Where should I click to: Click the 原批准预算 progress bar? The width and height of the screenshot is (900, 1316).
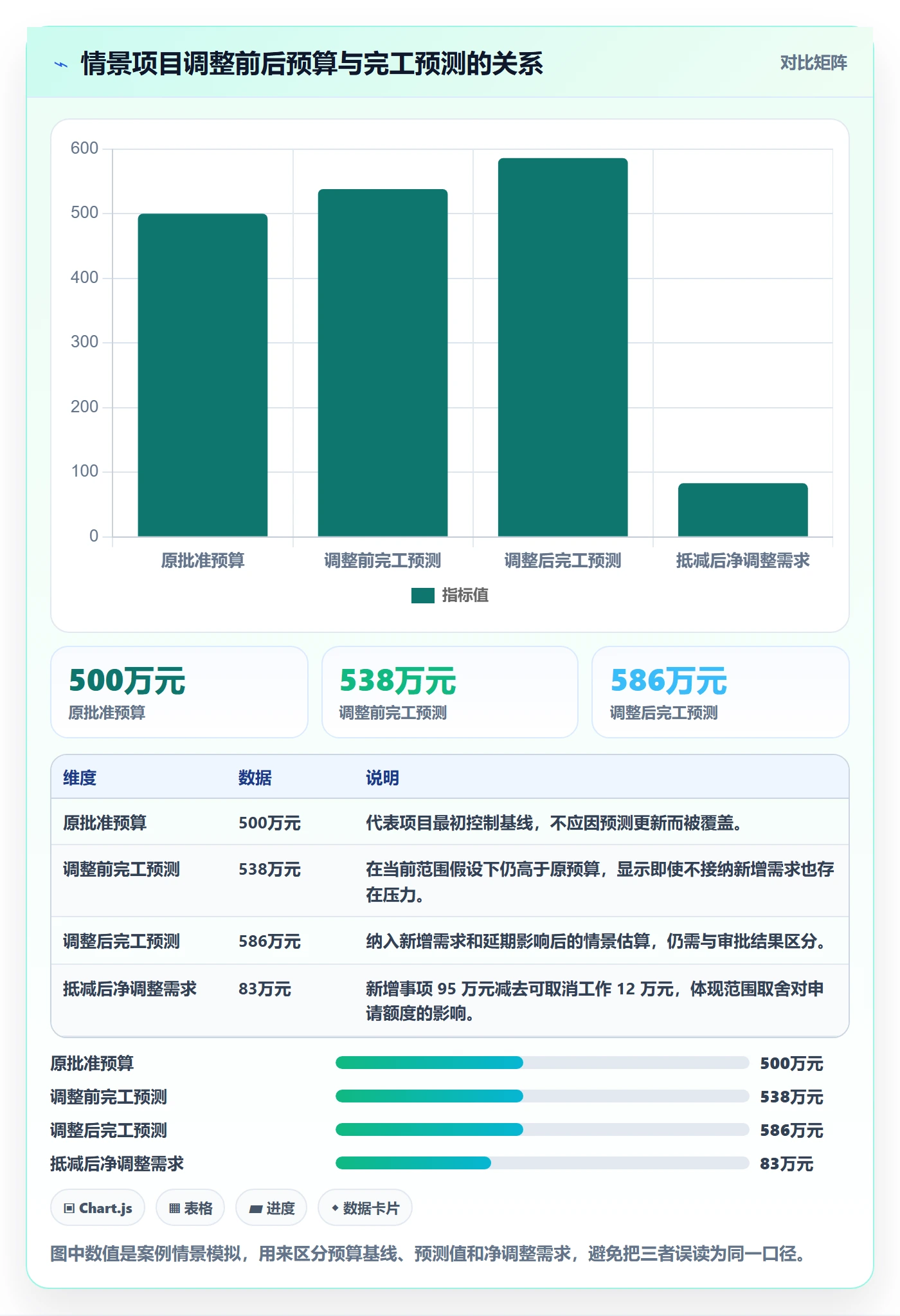pyautogui.click(x=542, y=1063)
